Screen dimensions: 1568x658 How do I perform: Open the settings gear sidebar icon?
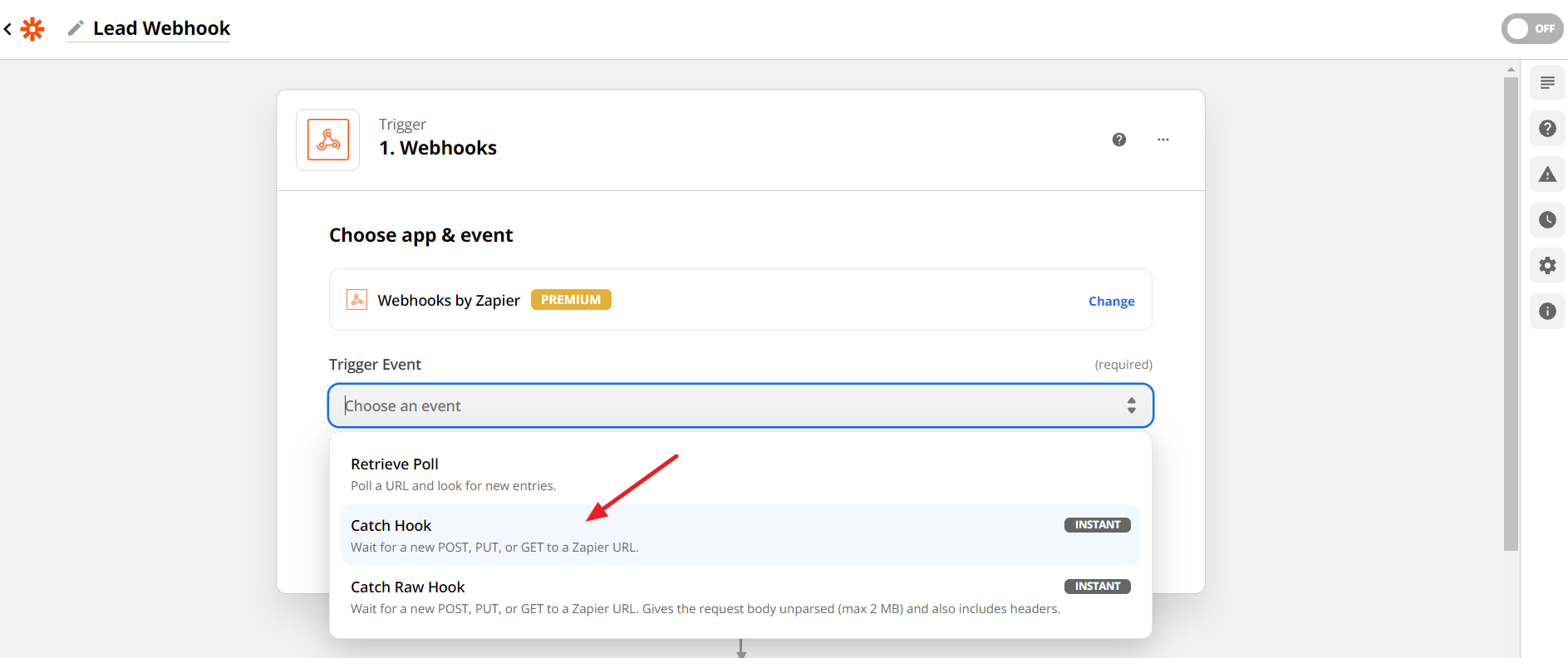coord(1547,265)
